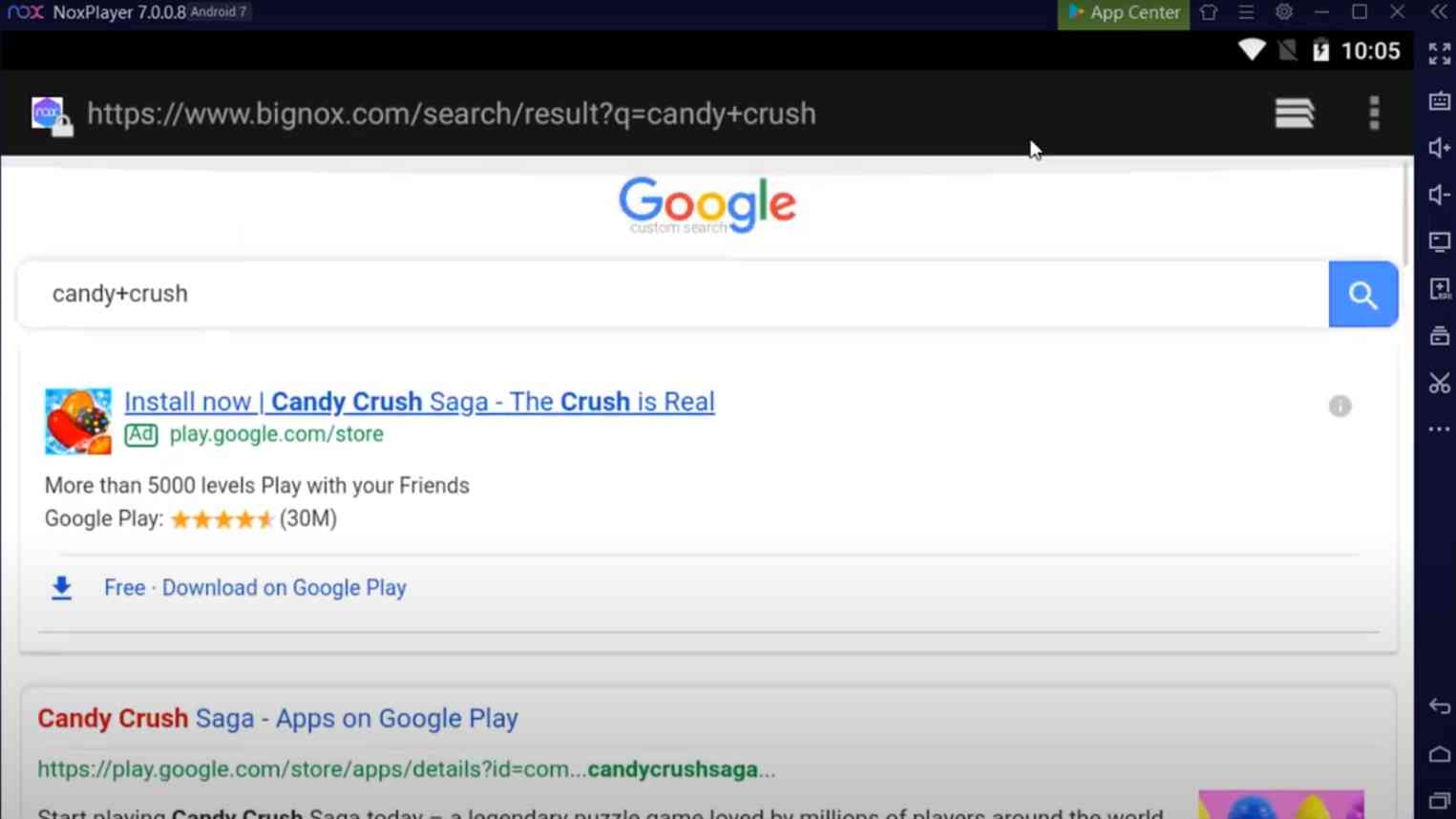1456x819 pixels.
Task: Click the battery status icon
Action: [x=1320, y=51]
